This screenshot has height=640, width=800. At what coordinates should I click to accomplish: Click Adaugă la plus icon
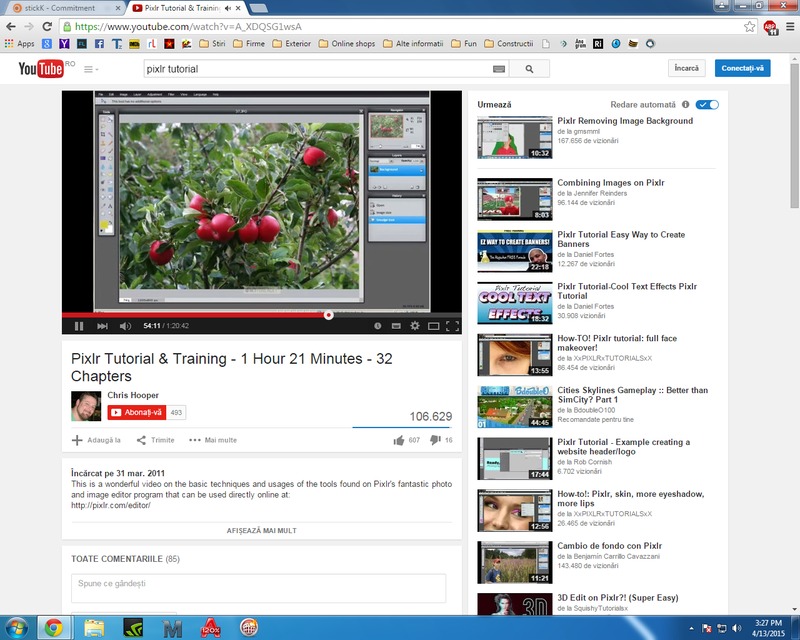click(77, 440)
